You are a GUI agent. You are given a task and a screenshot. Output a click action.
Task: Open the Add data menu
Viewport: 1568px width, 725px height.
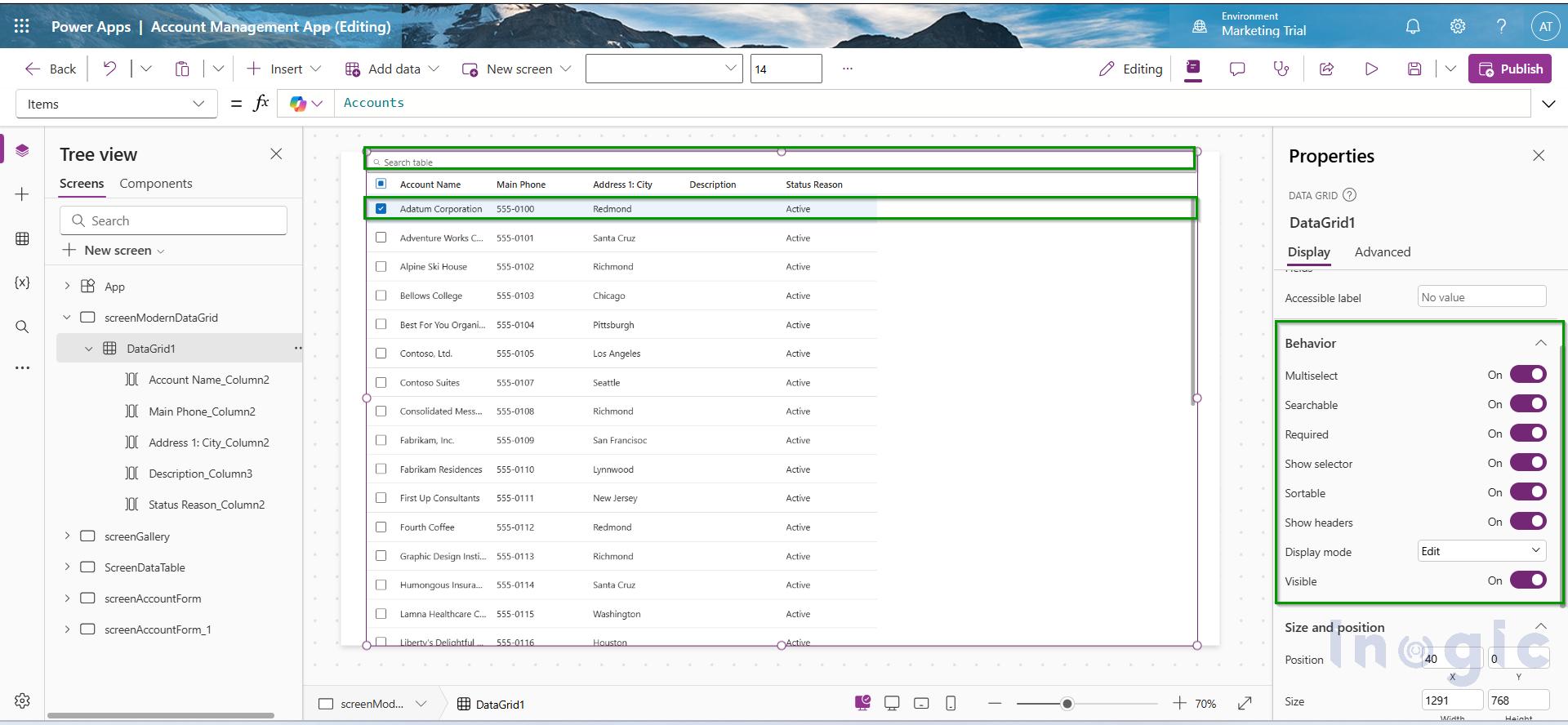point(392,69)
